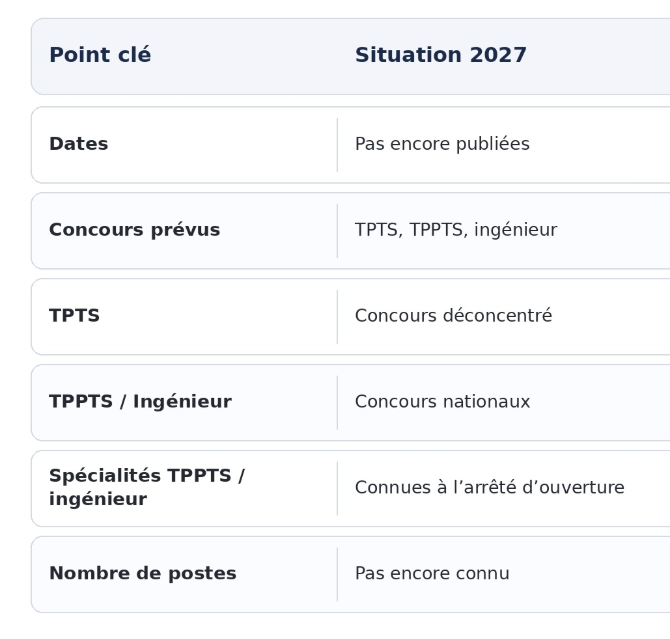Click the divider in the Spécialités row
Viewport: 670px width, 639px height.
pos(337,488)
